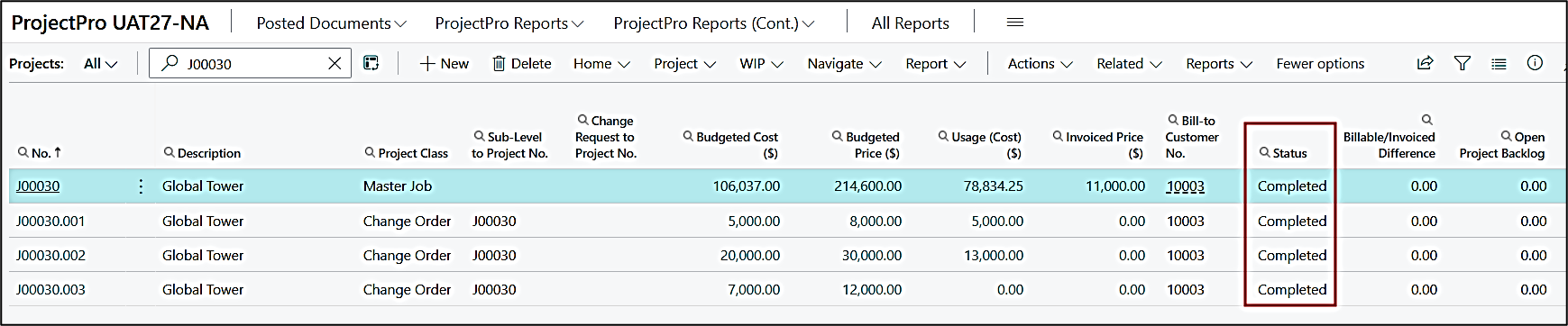The height and width of the screenshot is (326, 1568).
Task: Open row options dots for J00030
Action: pyautogui.click(x=141, y=186)
